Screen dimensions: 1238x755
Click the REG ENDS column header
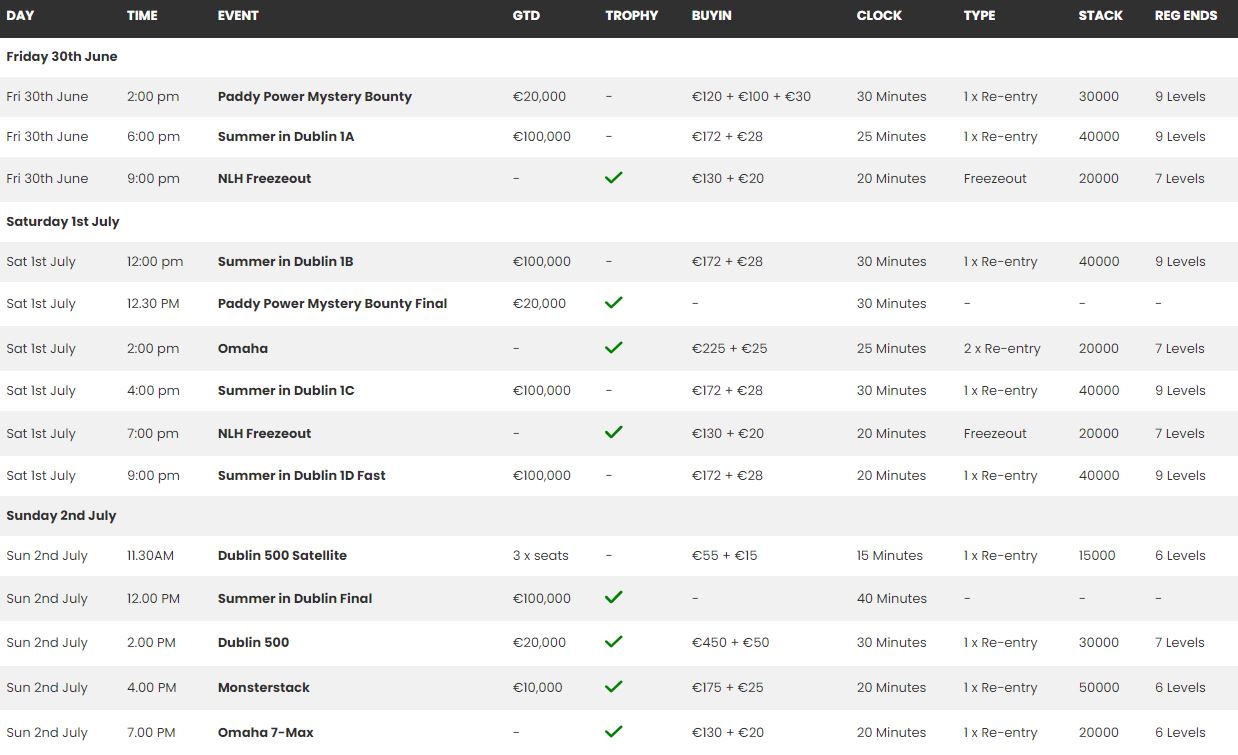[1185, 16]
